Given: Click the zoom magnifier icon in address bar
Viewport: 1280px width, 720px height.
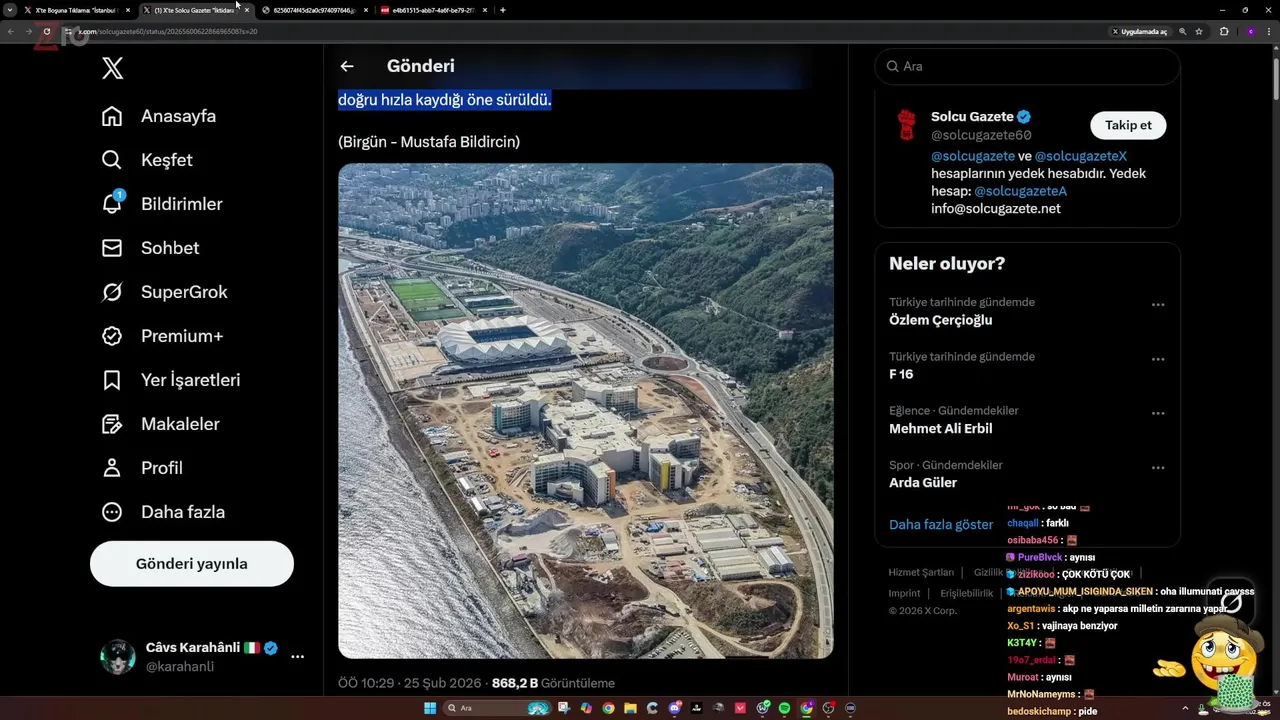Looking at the screenshot, I should (x=1183, y=31).
